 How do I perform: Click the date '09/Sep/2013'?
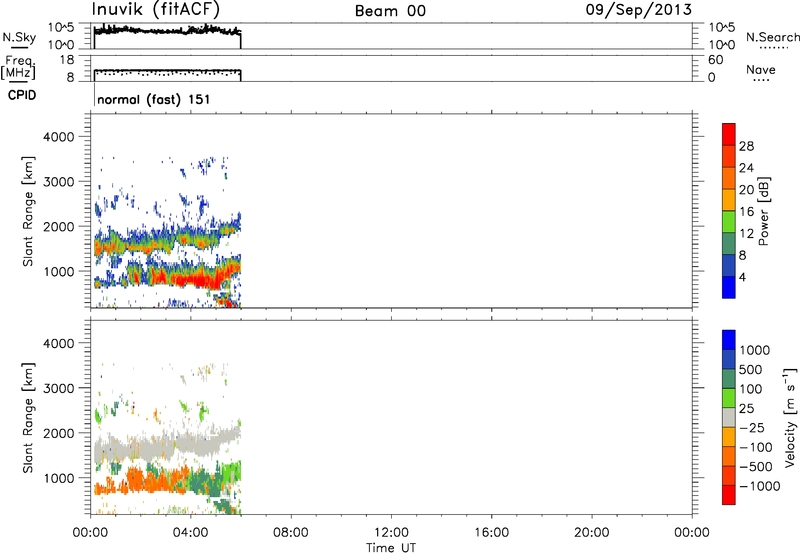click(639, 9)
